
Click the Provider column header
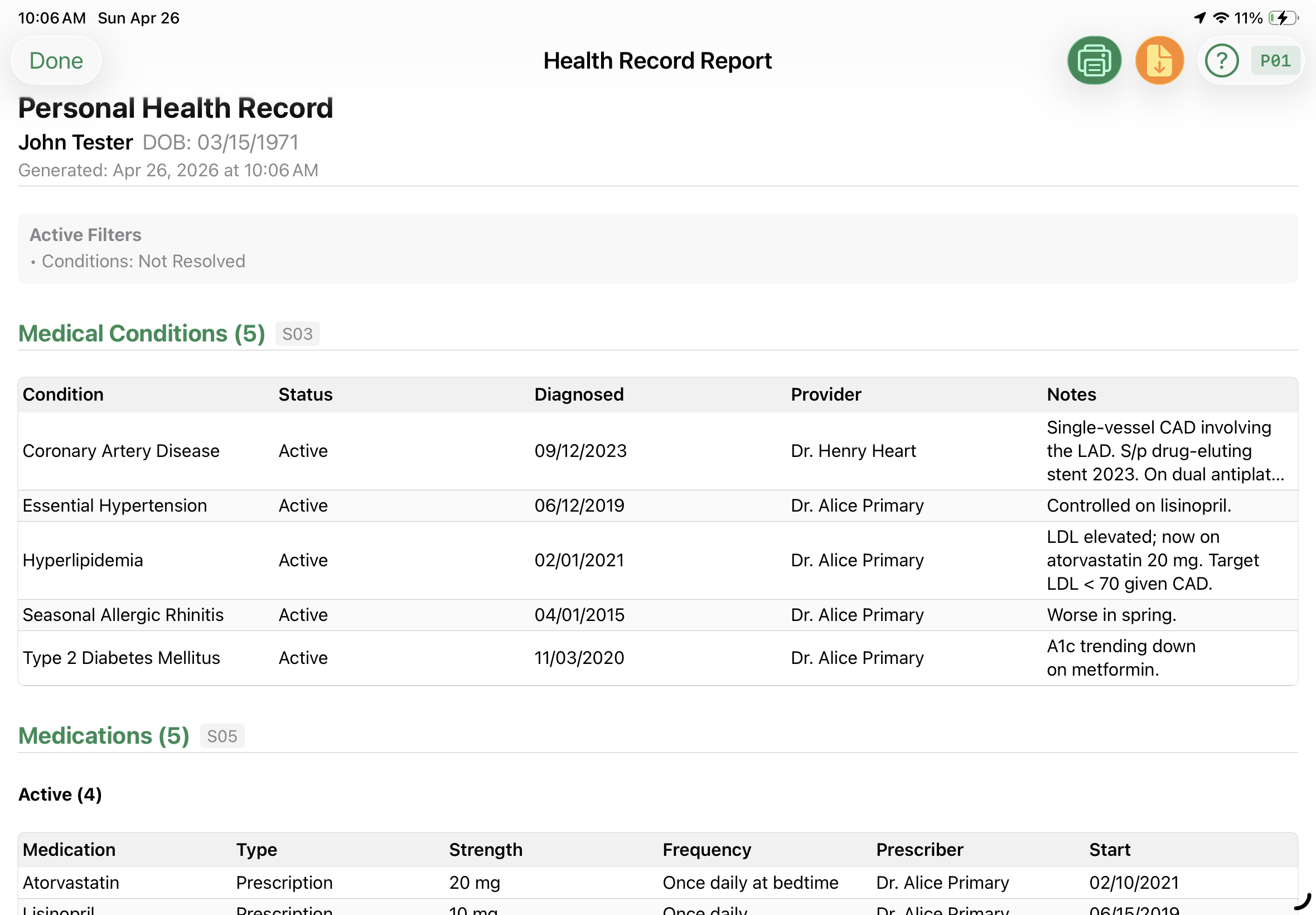[826, 394]
